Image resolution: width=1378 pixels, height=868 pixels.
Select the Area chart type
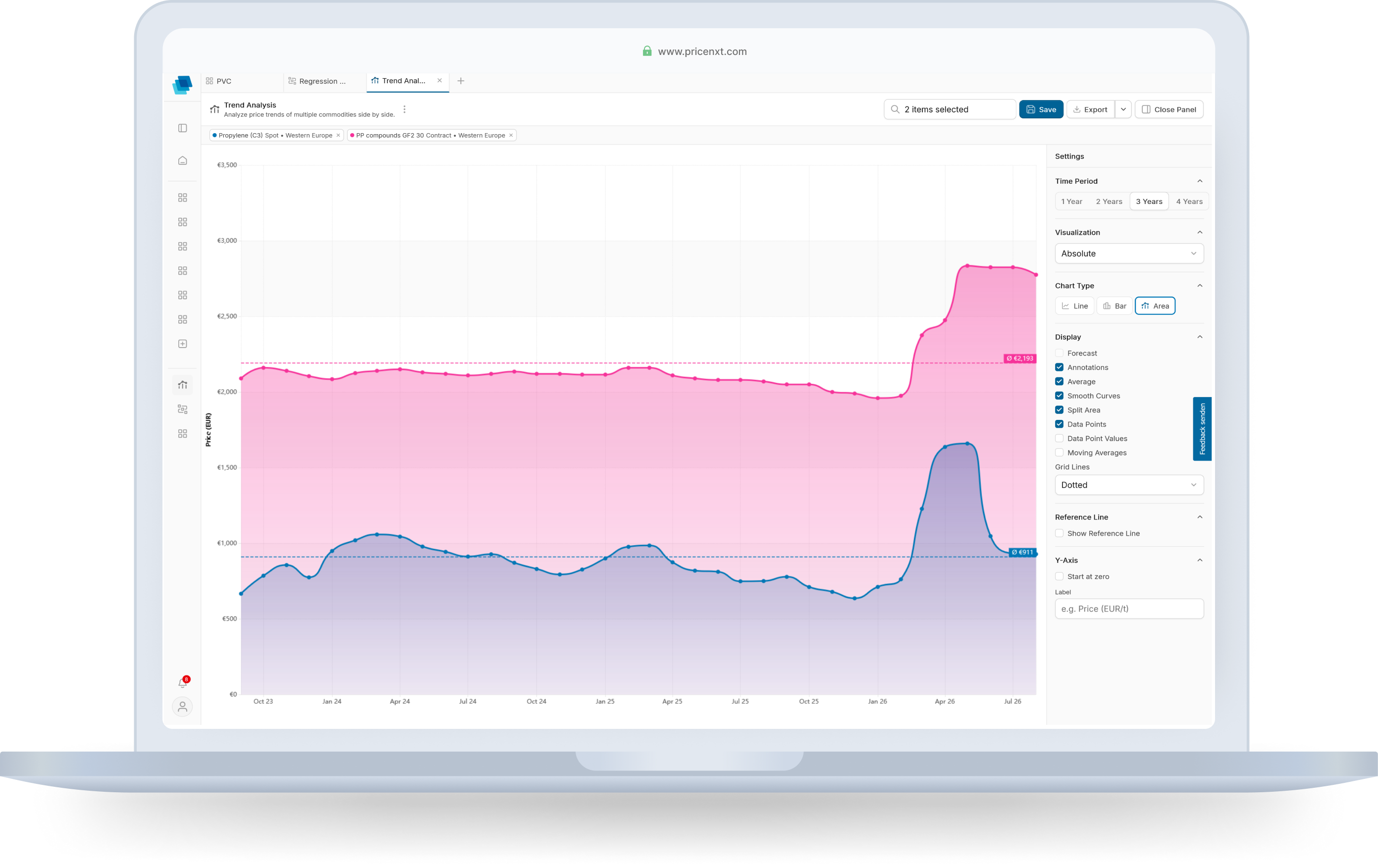tap(1155, 306)
